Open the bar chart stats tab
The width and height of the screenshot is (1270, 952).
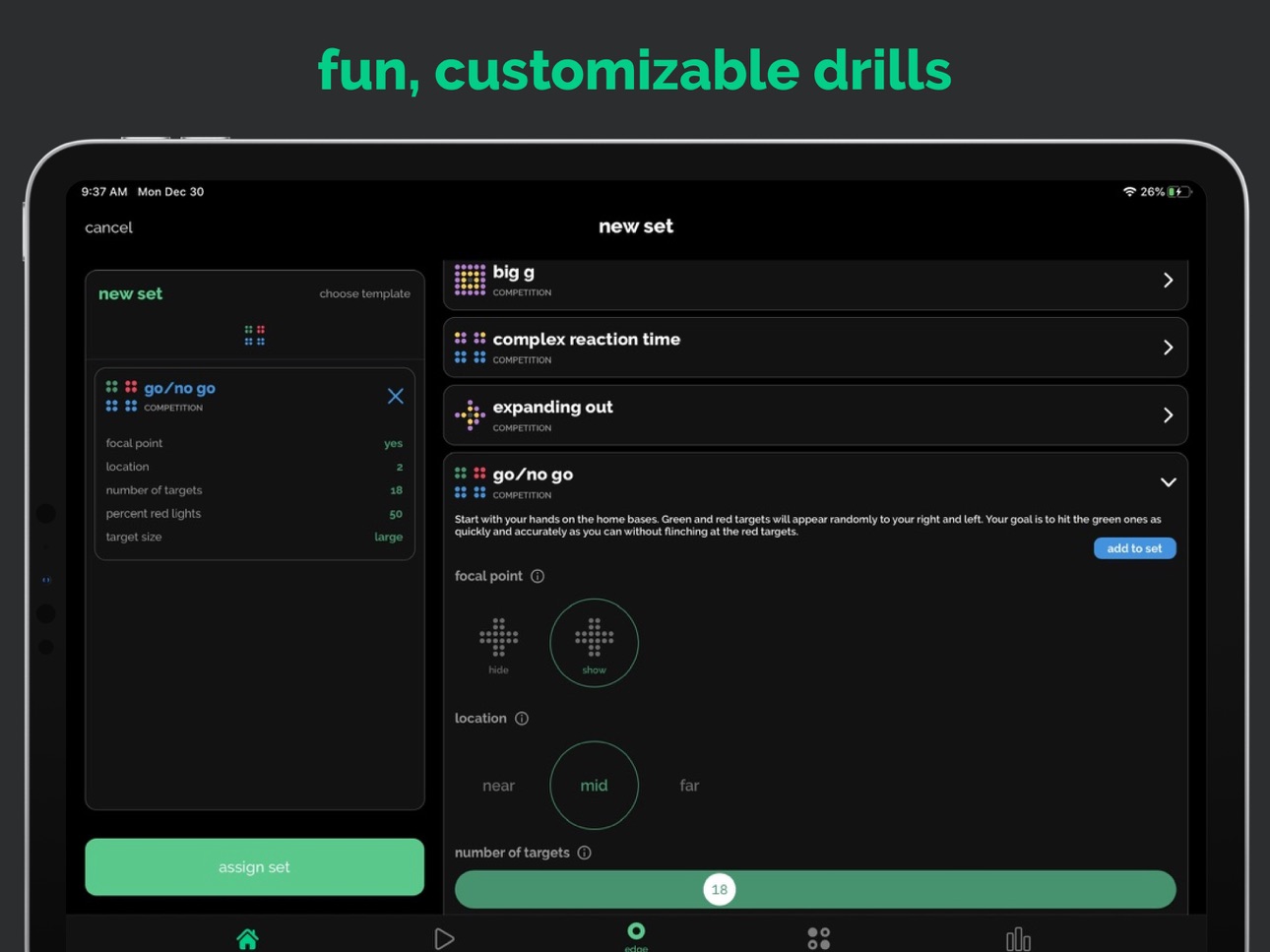click(1018, 938)
